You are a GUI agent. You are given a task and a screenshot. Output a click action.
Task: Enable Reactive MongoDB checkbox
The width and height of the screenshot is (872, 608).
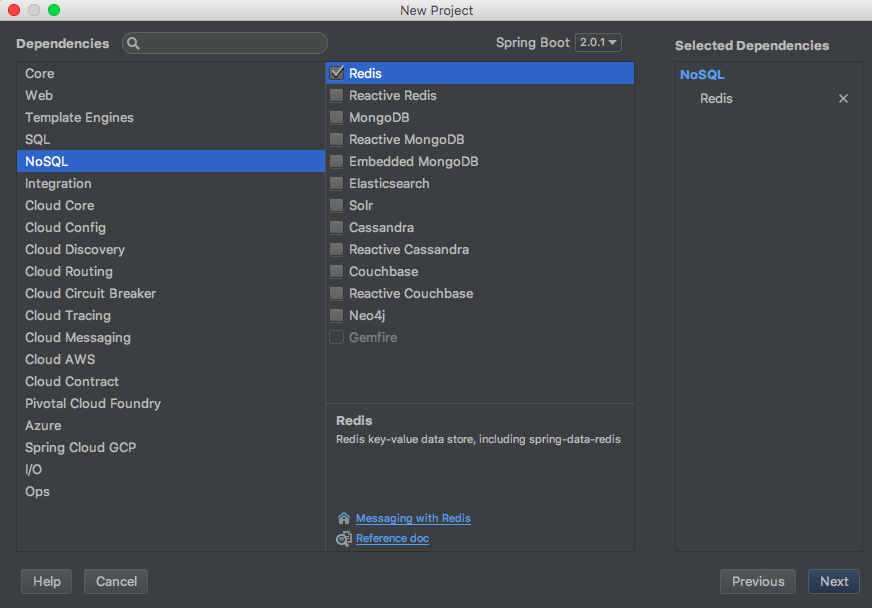(336, 139)
